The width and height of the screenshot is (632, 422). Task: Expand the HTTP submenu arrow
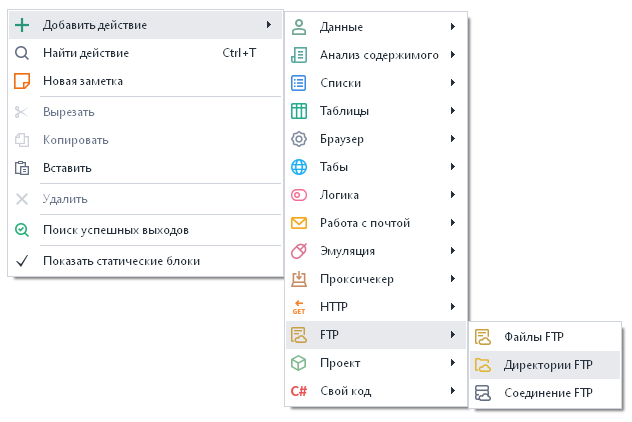pyautogui.click(x=454, y=306)
